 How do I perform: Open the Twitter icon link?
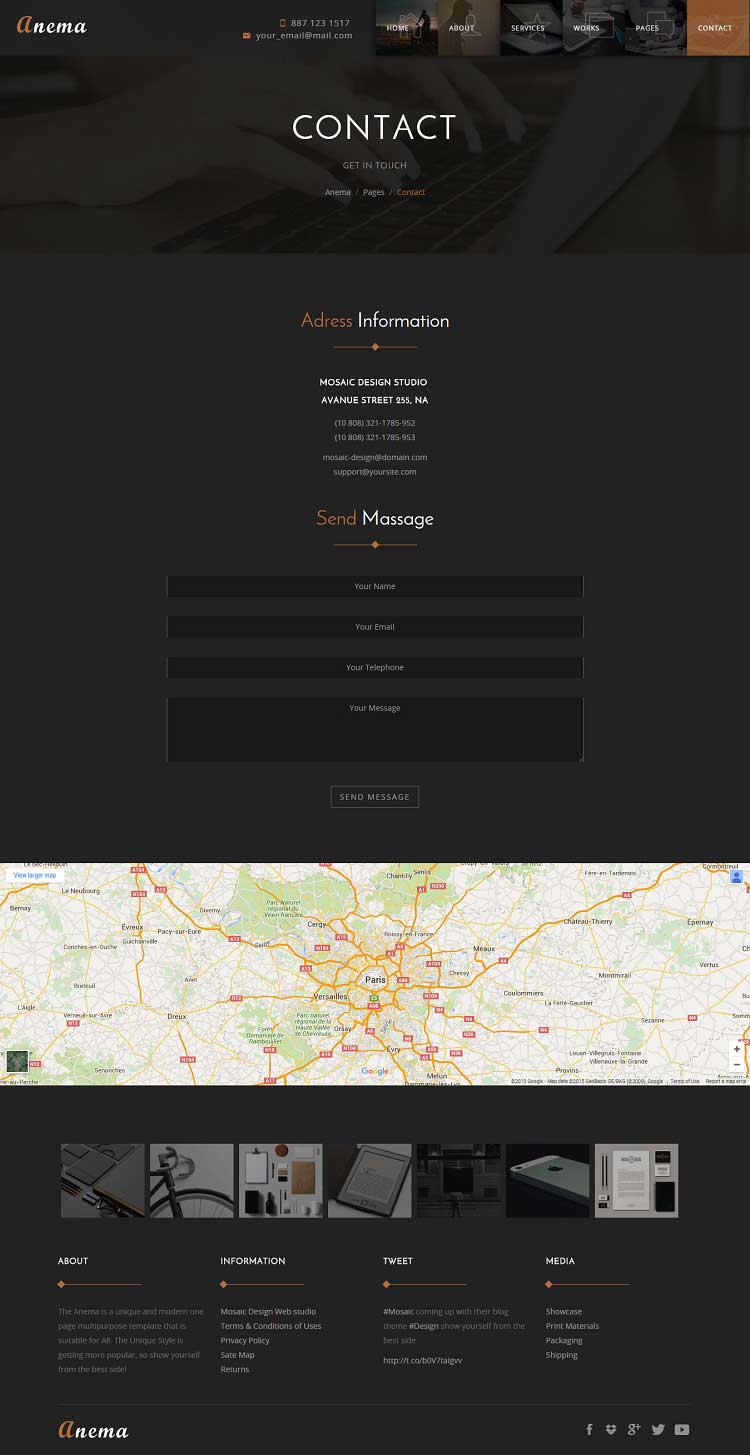[658, 1430]
